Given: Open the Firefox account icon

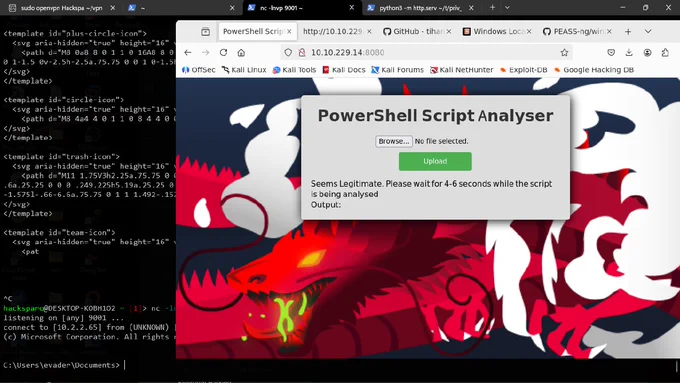Looking at the screenshot, I should click(647, 52).
